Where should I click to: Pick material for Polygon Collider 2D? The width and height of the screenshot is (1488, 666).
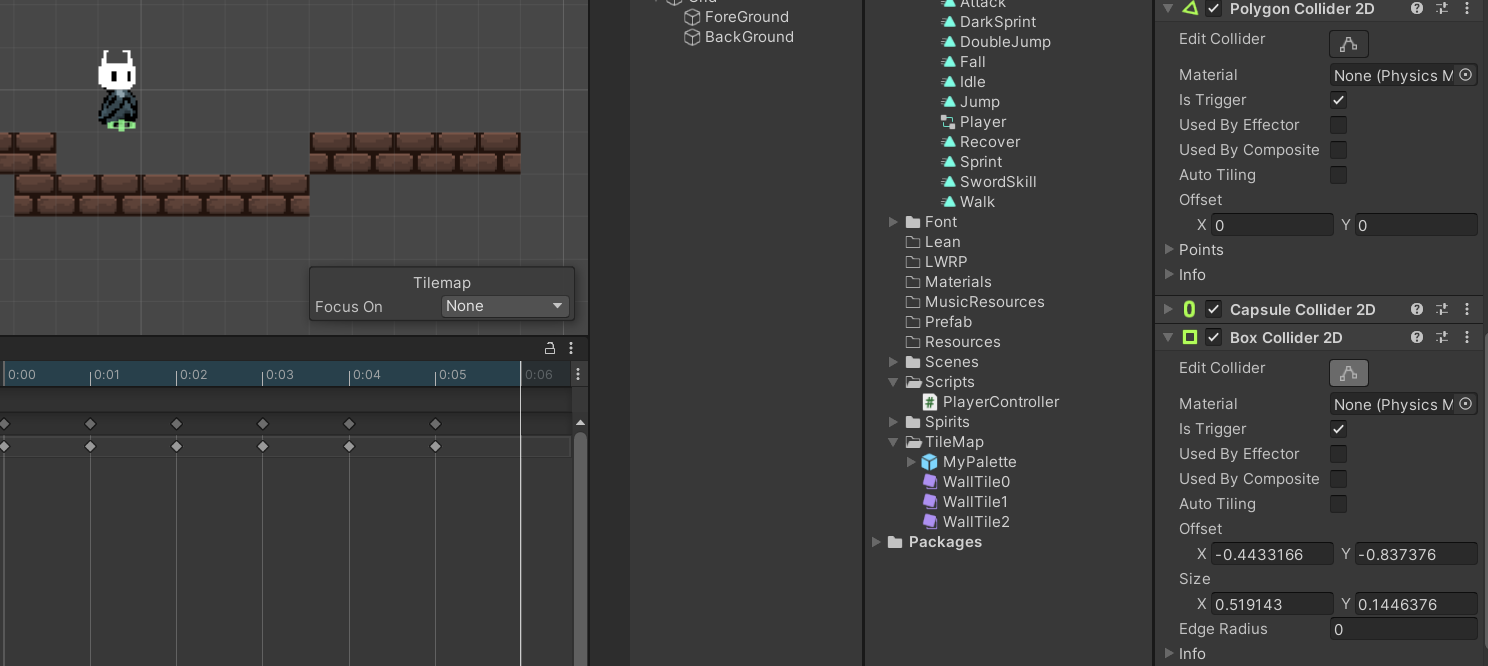click(x=1466, y=75)
